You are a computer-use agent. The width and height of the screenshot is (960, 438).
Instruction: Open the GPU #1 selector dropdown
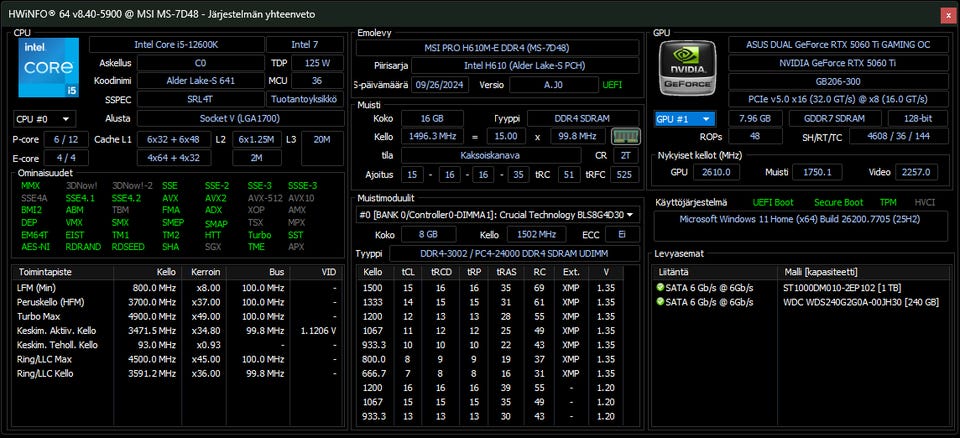(684, 119)
